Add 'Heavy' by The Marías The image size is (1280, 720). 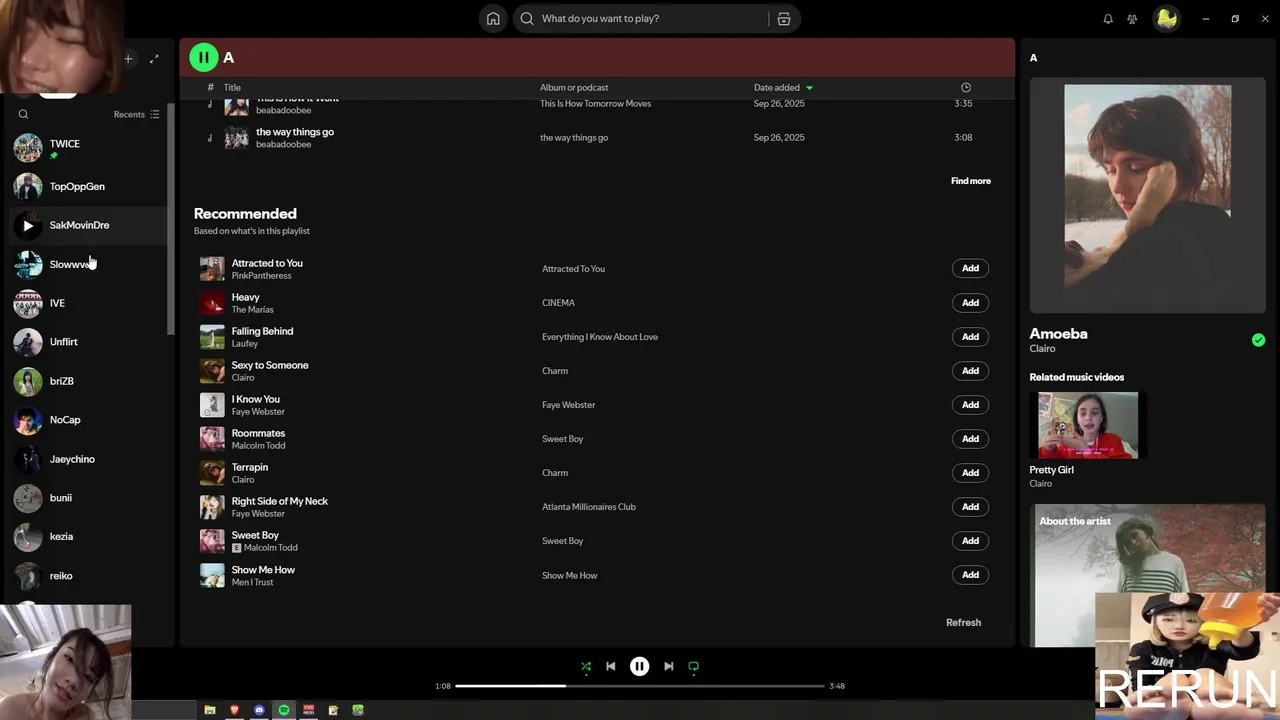click(970, 302)
